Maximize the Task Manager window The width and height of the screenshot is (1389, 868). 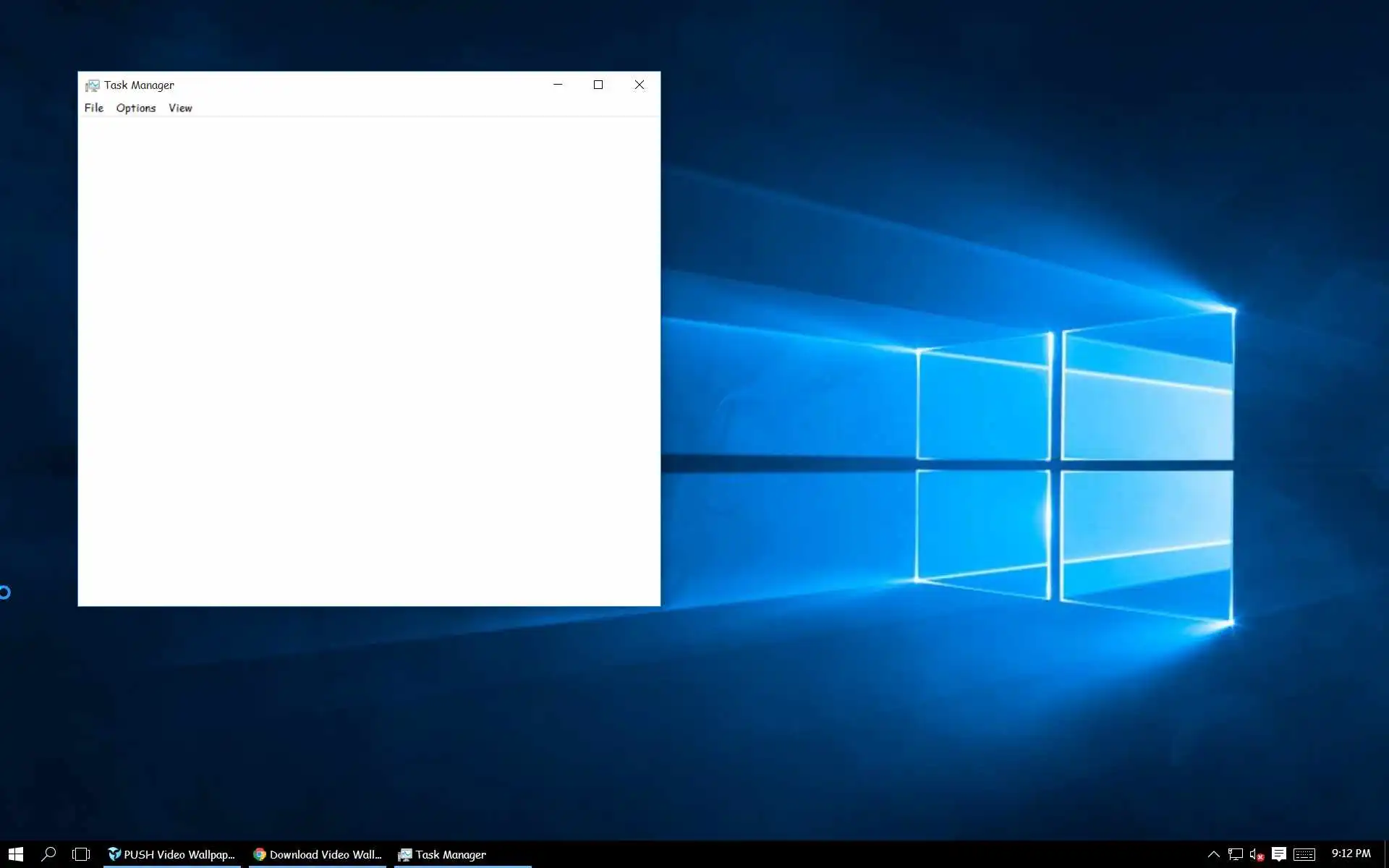[x=598, y=85]
